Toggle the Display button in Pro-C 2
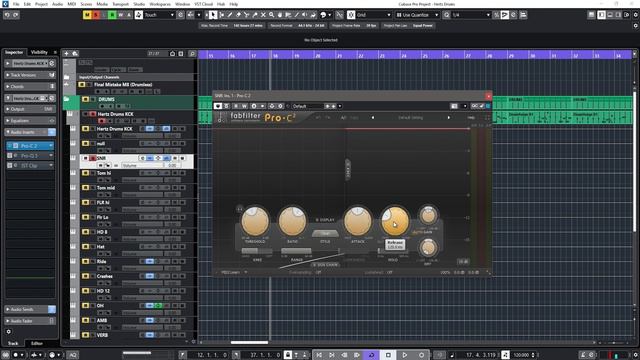This screenshot has width=640, height=360. click(325, 220)
